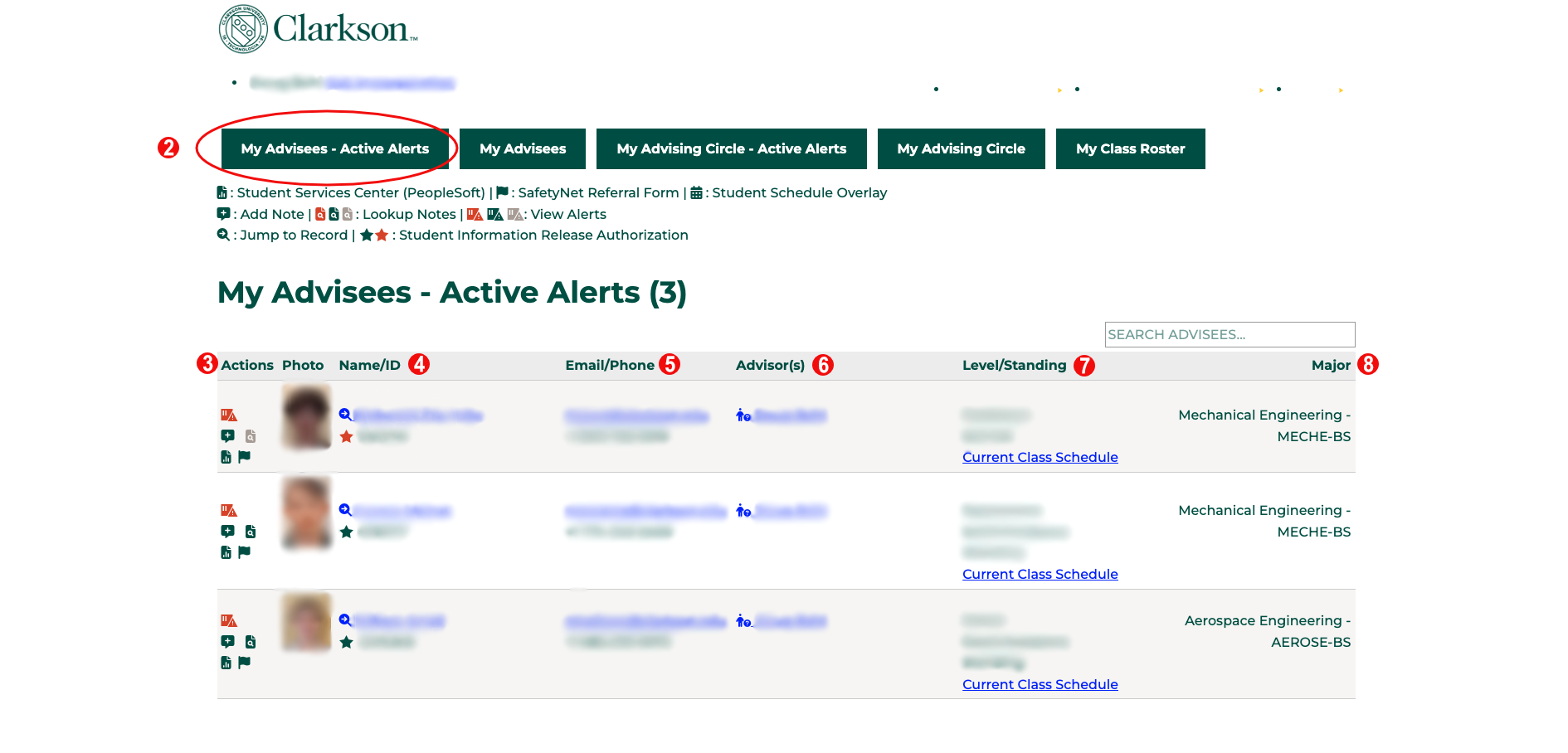1568x753 pixels.
Task: Jump to record of the third advisee
Action: [x=344, y=619]
